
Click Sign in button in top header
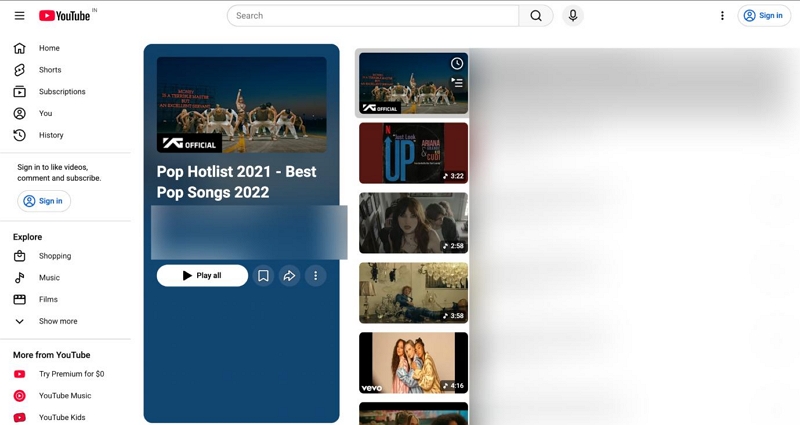[x=764, y=16]
